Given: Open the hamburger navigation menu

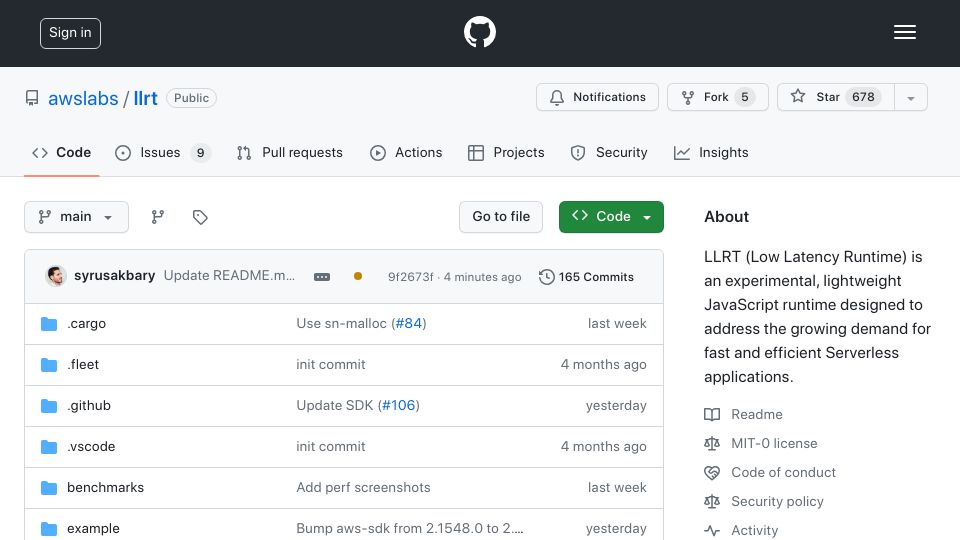Looking at the screenshot, I should tap(904, 32).
